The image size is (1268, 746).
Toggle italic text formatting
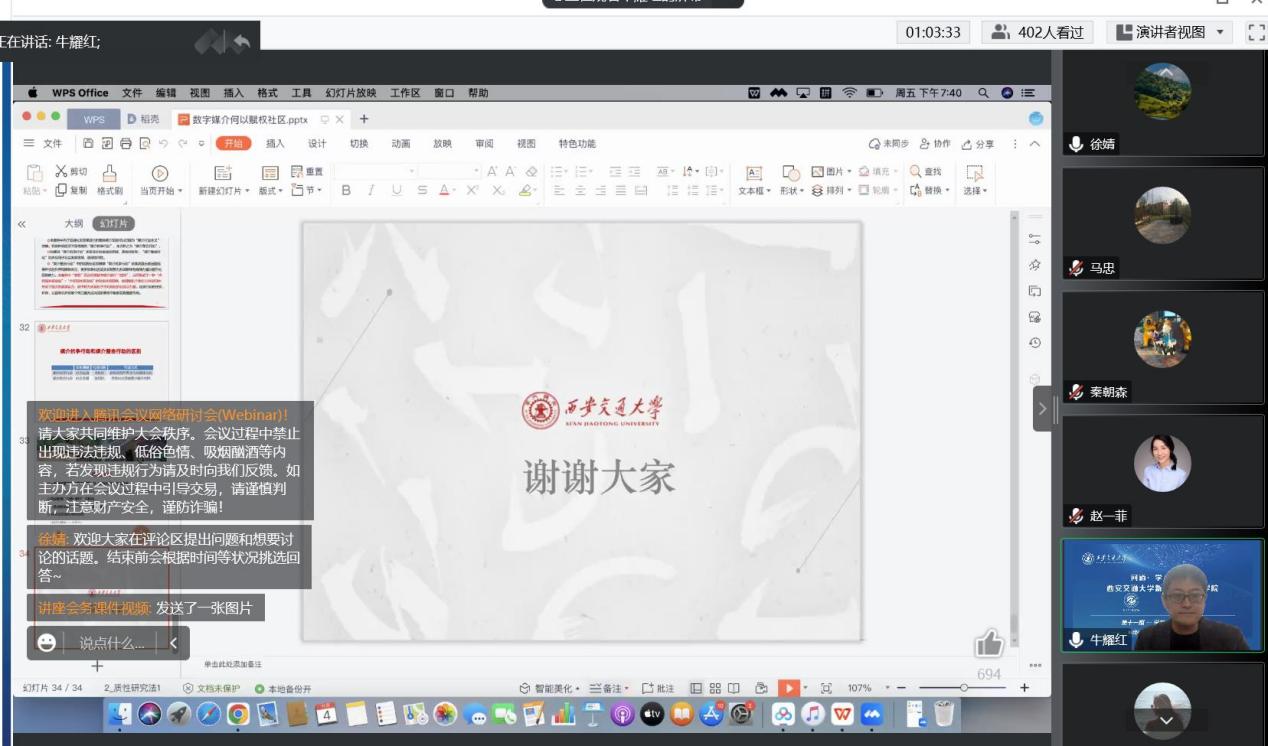[x=371, y=191]
